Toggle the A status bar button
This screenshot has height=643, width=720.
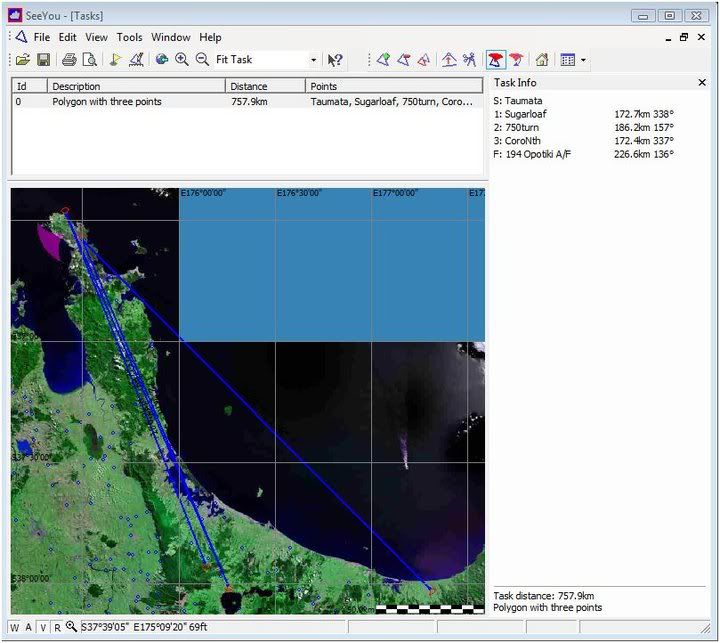pyautogui.click(x=29, y=628)
